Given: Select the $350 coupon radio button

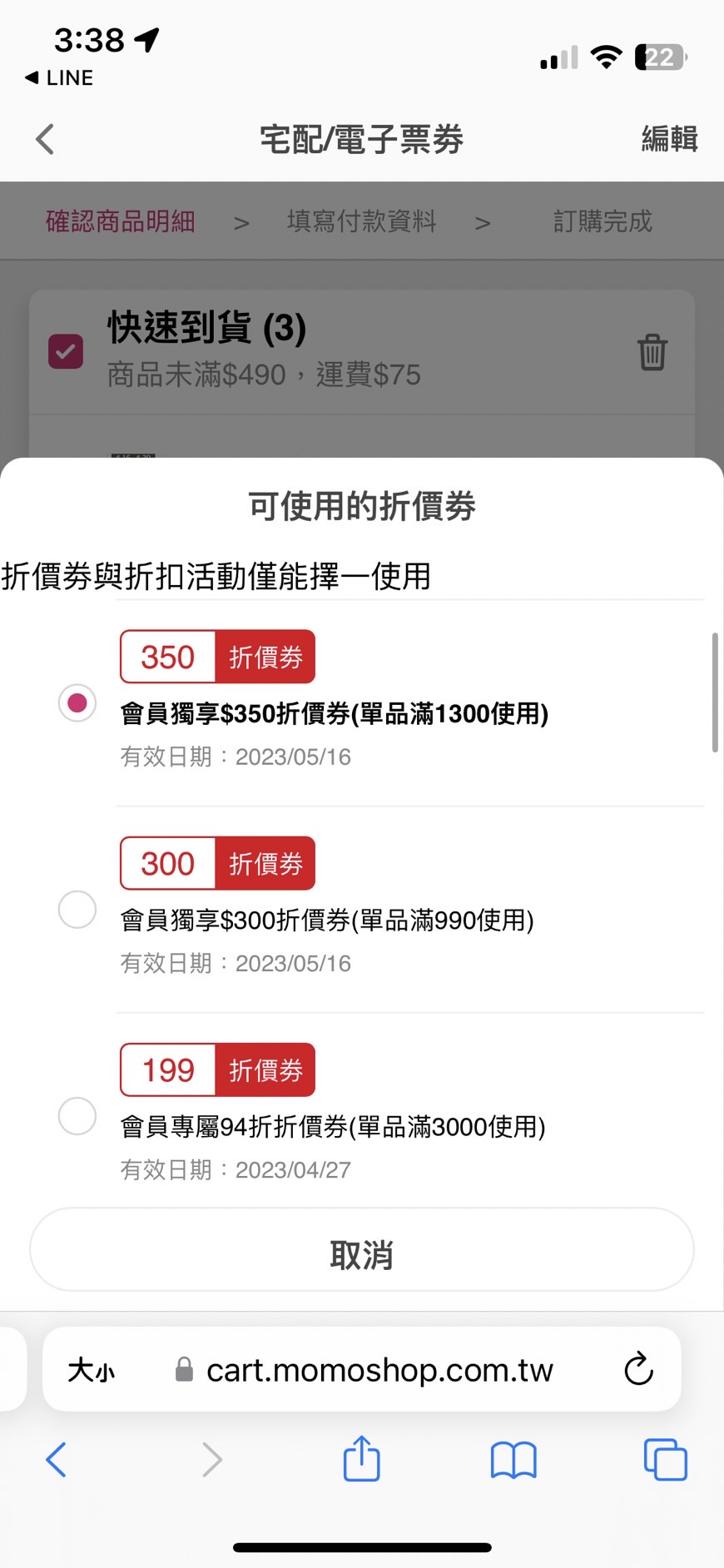Looking at the screenshot, I should coord(77,702).
